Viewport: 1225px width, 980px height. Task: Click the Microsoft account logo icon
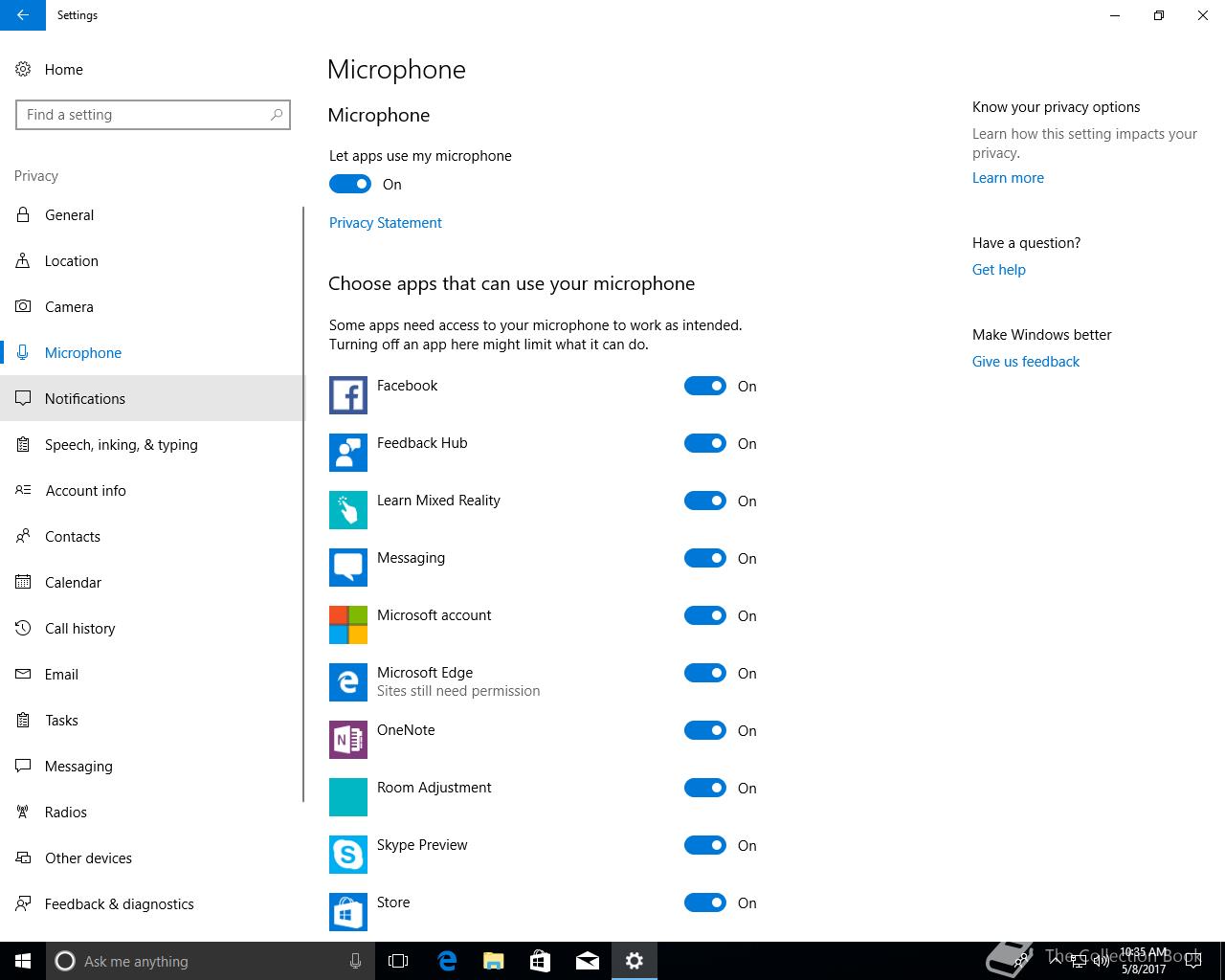(x=348, y=625)
